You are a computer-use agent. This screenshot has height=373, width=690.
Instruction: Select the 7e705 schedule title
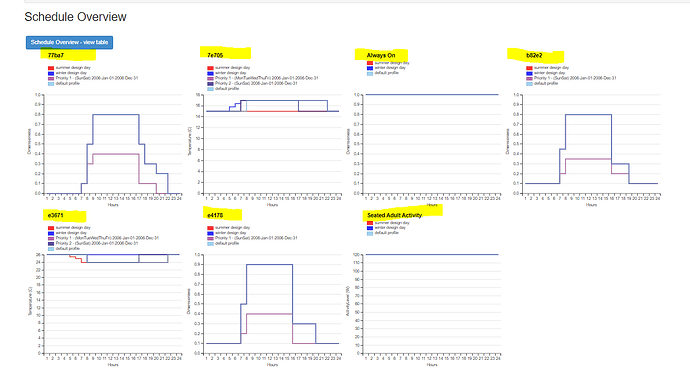click(x=215, y=55)
